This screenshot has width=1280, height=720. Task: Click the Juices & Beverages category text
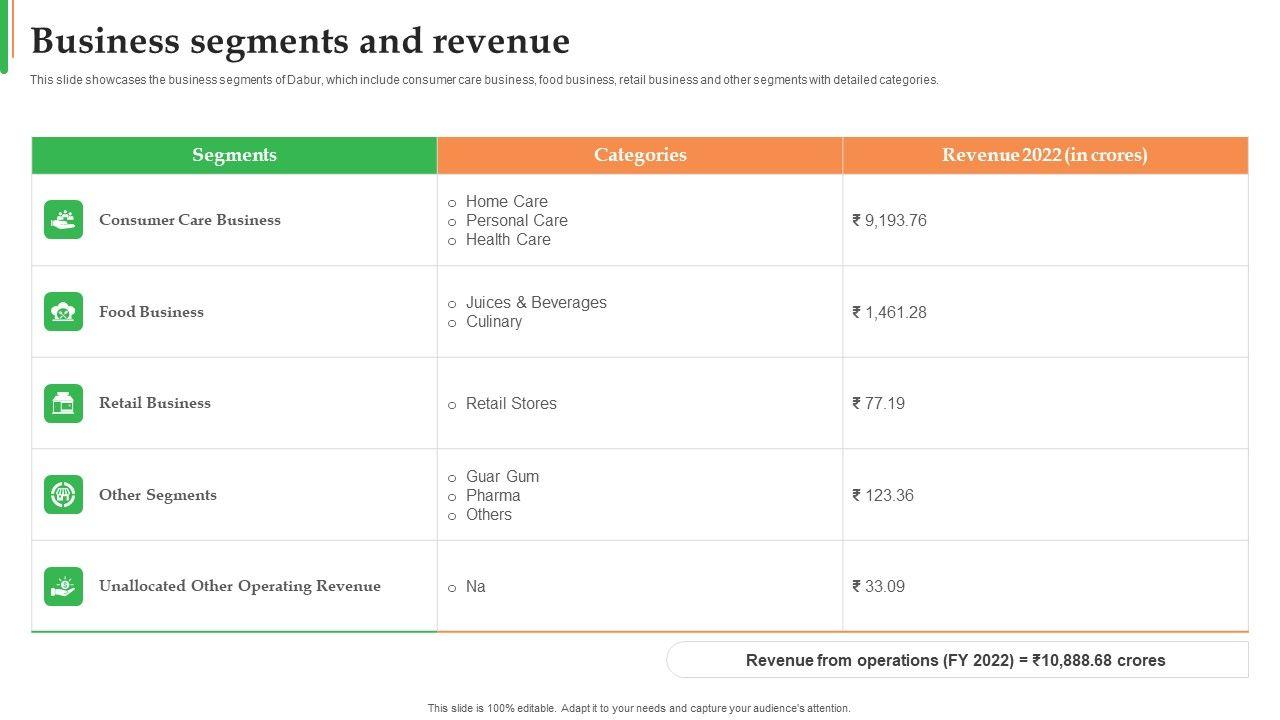coord(536,302)
